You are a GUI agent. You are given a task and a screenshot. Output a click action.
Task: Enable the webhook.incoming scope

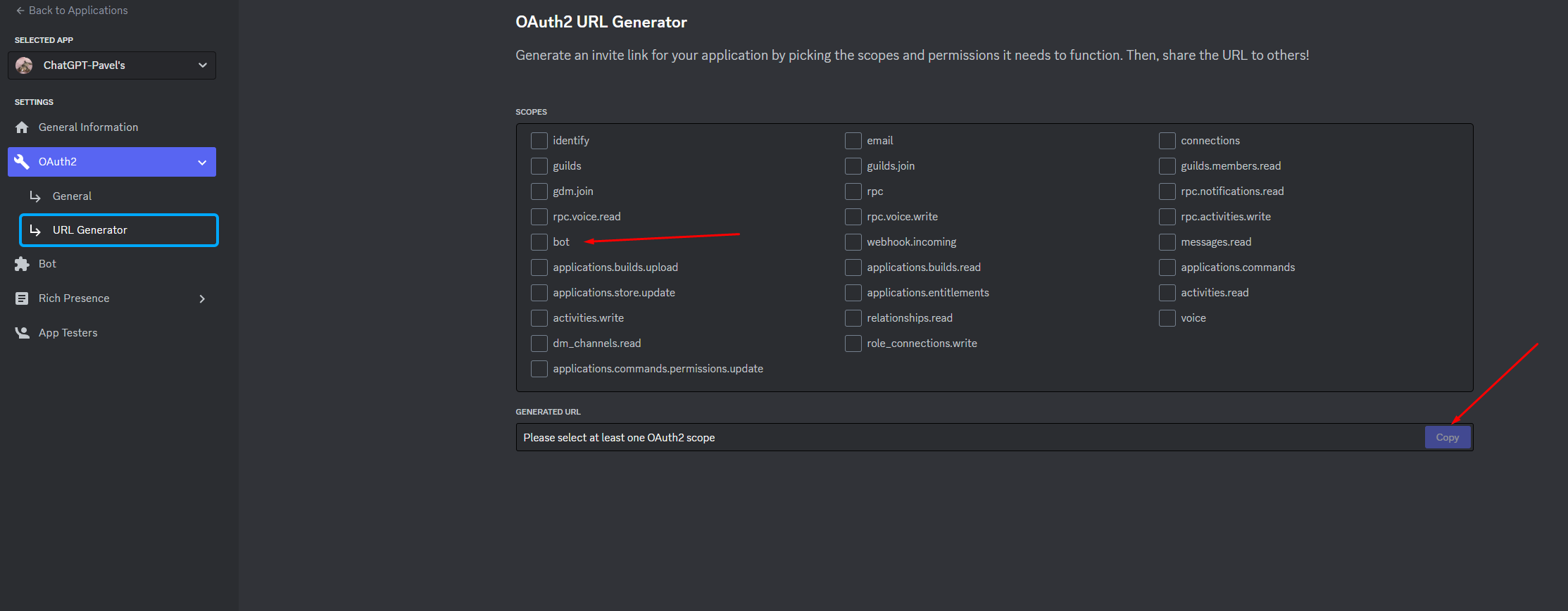coord(853,241)
